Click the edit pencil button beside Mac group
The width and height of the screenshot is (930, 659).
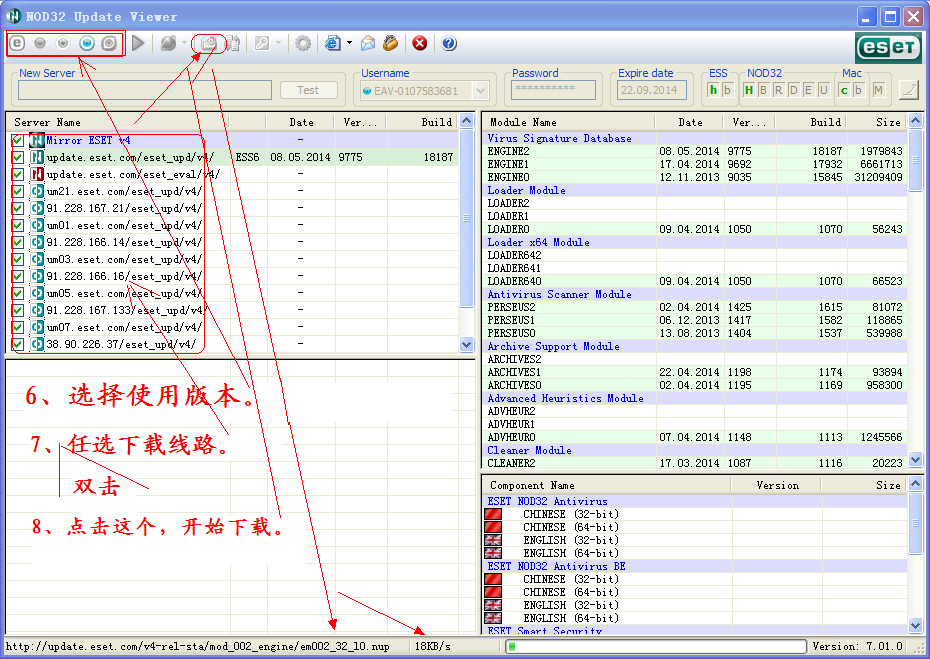tap(909, 90)
